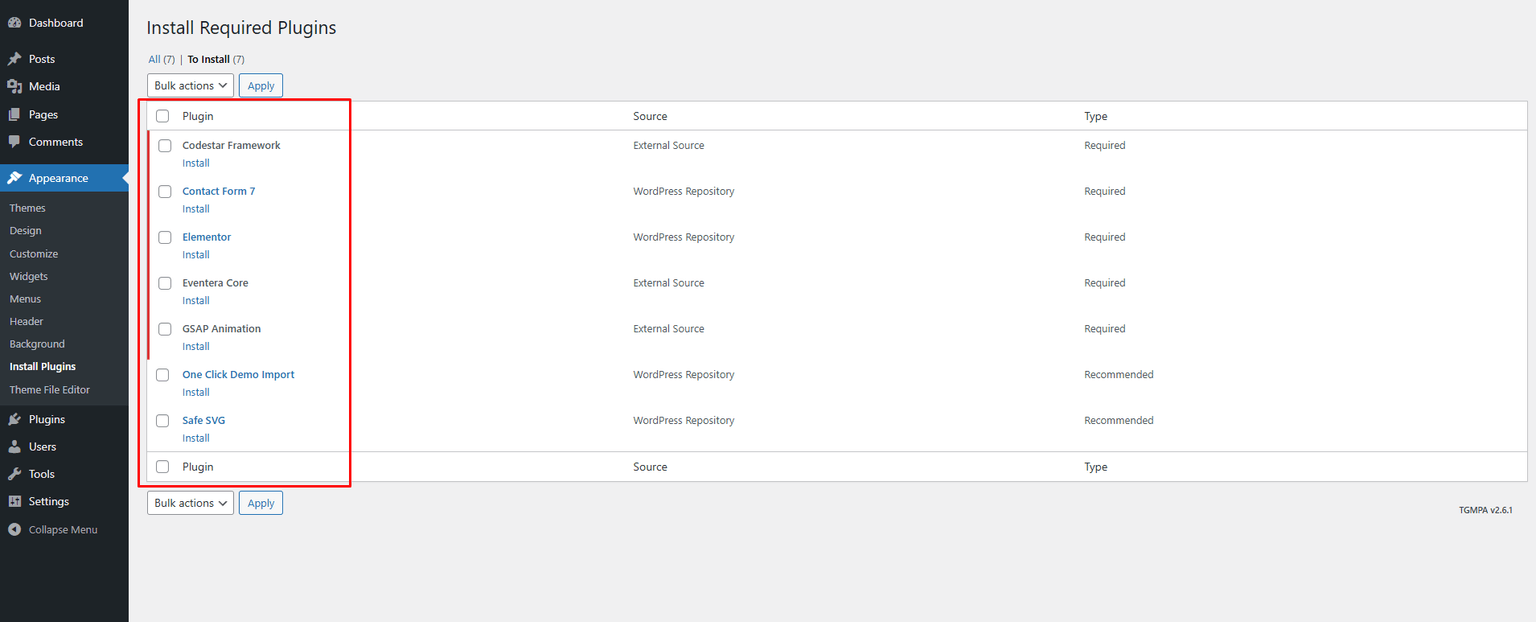Screen dimensions: 1536x622
Task: Click the Tools wrench icon
Action: click(x=14, y=474)
